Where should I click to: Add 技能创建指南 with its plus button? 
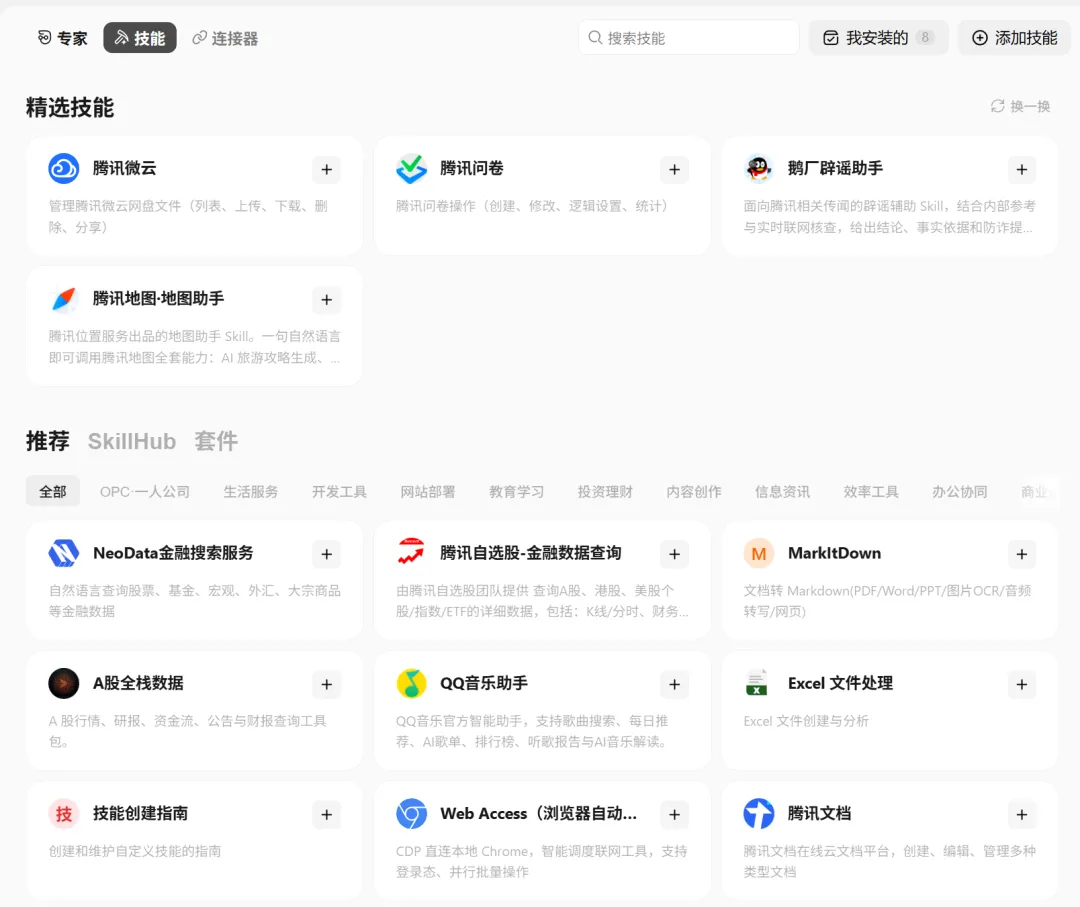[x=326, y=814]
